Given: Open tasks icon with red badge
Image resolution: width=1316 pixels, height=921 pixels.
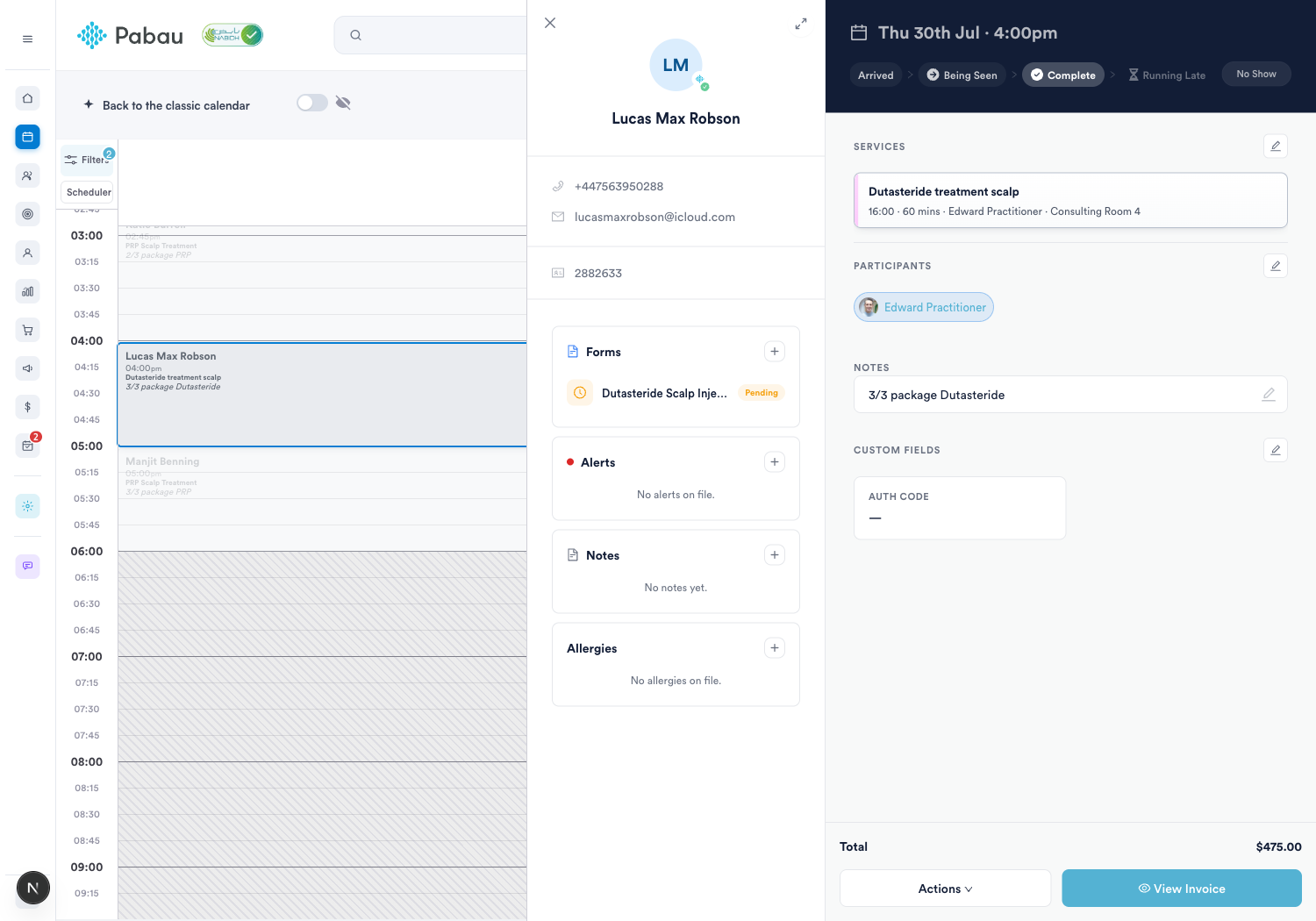Looking at the screenshot, I should 27,446.
